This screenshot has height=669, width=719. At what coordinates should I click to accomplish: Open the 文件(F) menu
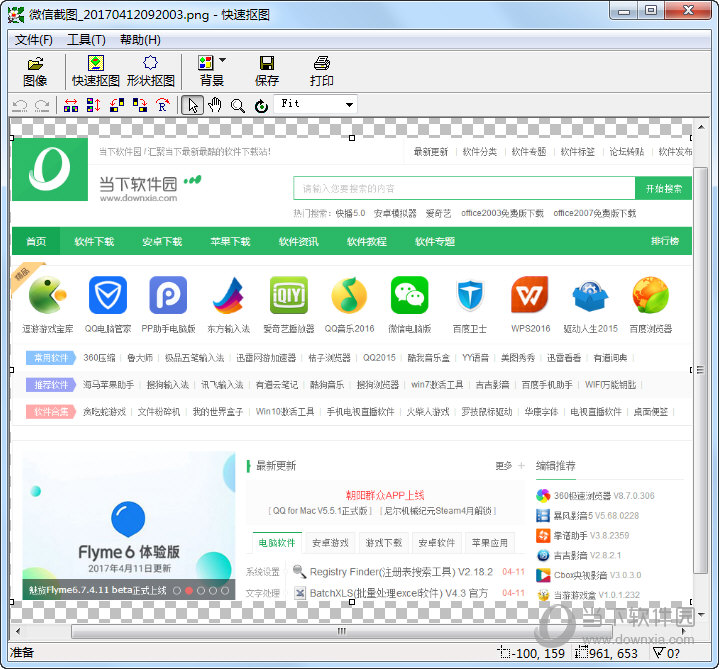tap(33, 40)
